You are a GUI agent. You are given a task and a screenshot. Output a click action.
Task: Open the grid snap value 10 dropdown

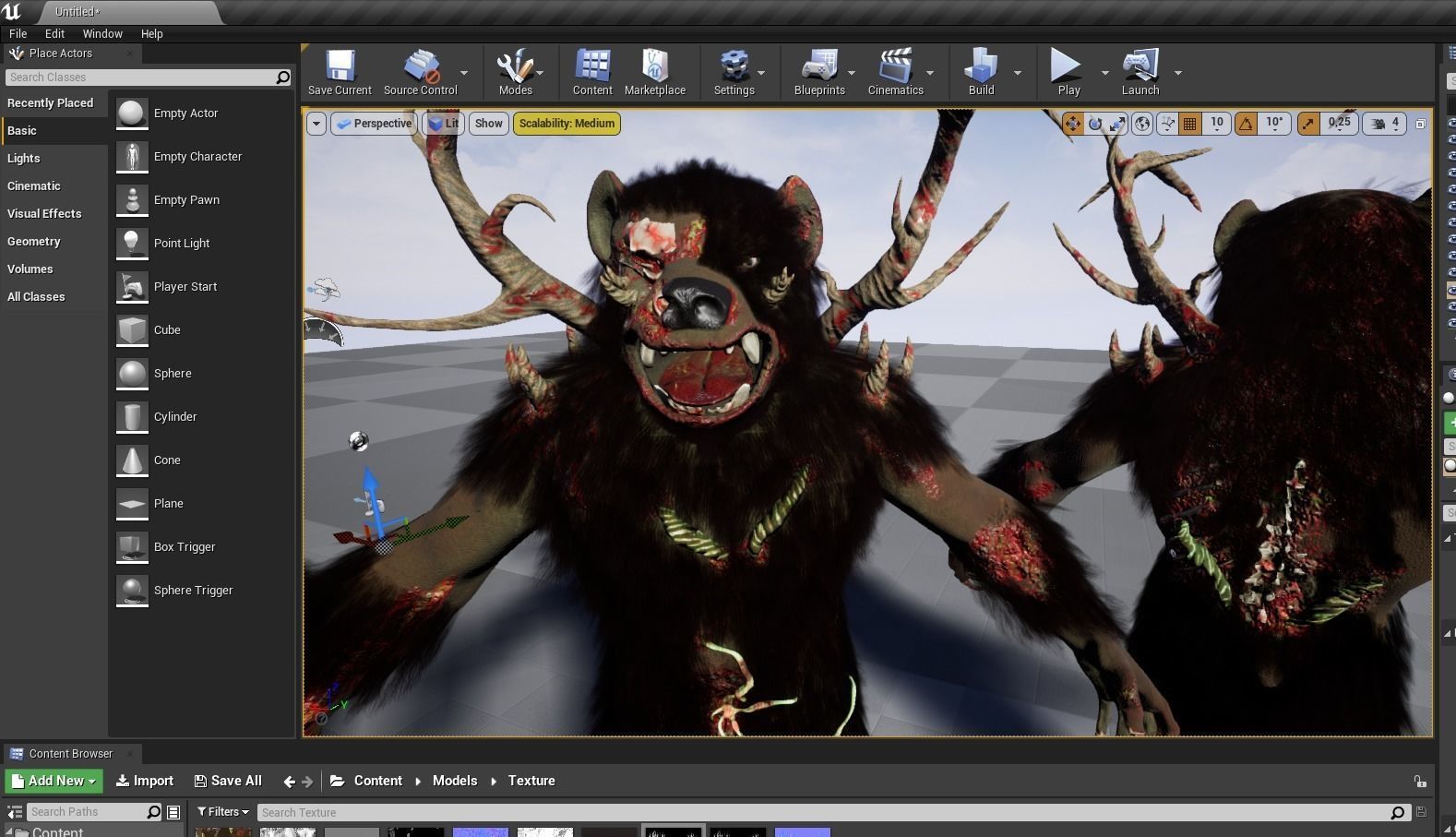(x=1217, y=124)
